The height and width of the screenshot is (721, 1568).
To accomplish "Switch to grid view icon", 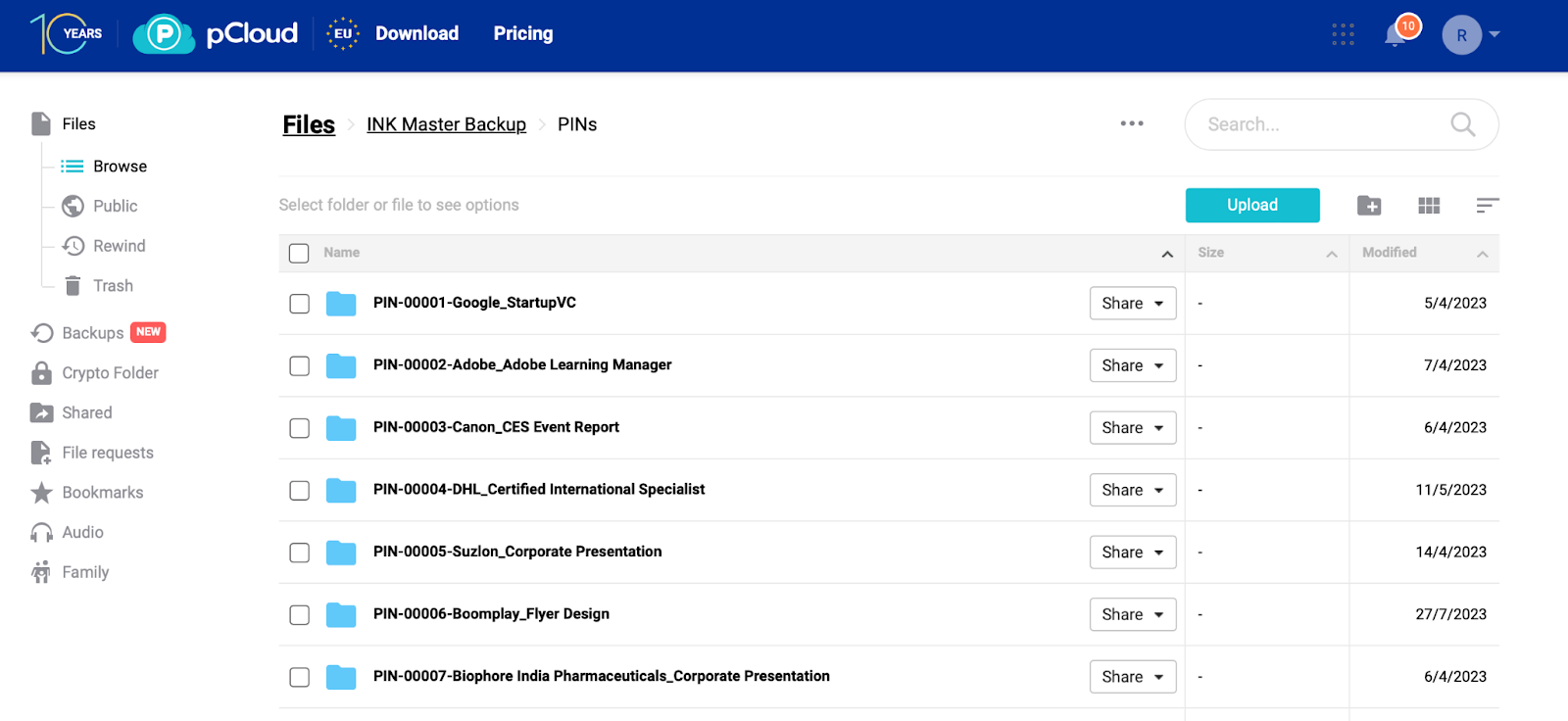I will click(1429, 205).
